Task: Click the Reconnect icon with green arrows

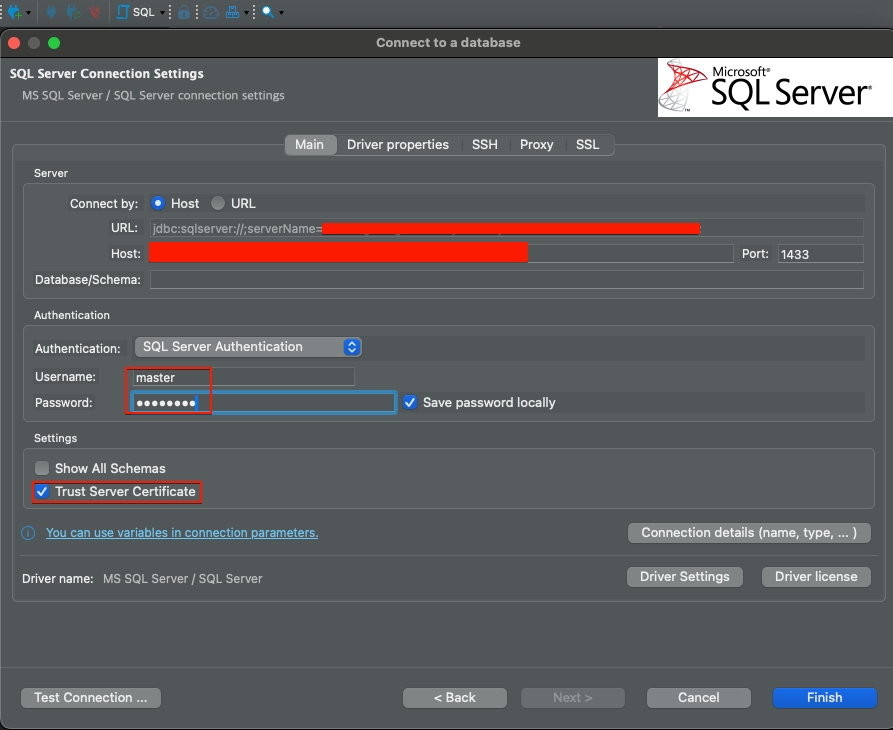Action: tap(73, 12)
